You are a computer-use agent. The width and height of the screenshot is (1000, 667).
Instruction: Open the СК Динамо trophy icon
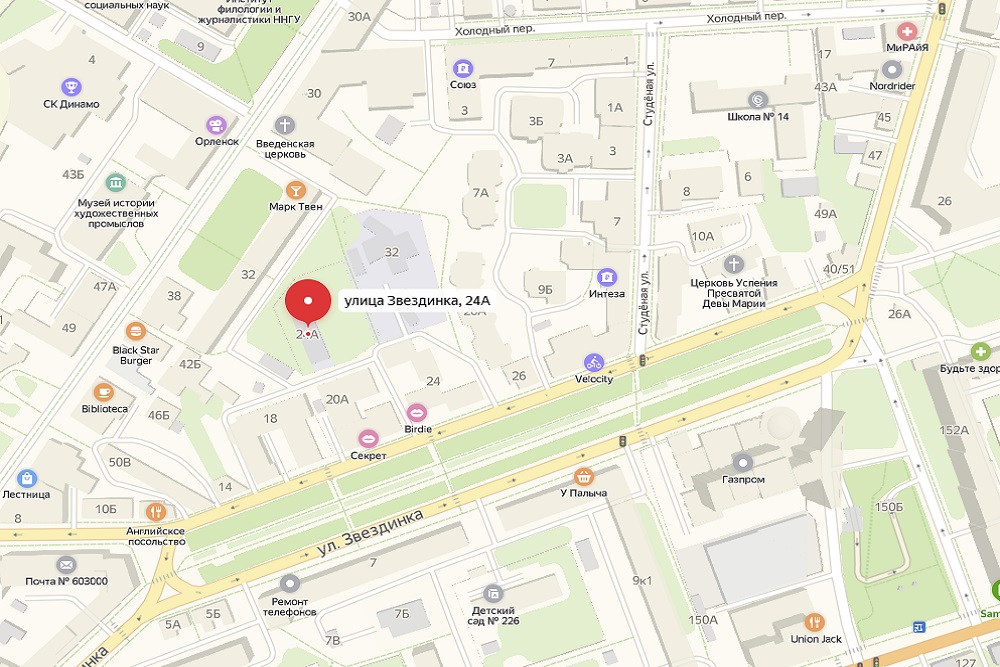[x=71, y=86]
